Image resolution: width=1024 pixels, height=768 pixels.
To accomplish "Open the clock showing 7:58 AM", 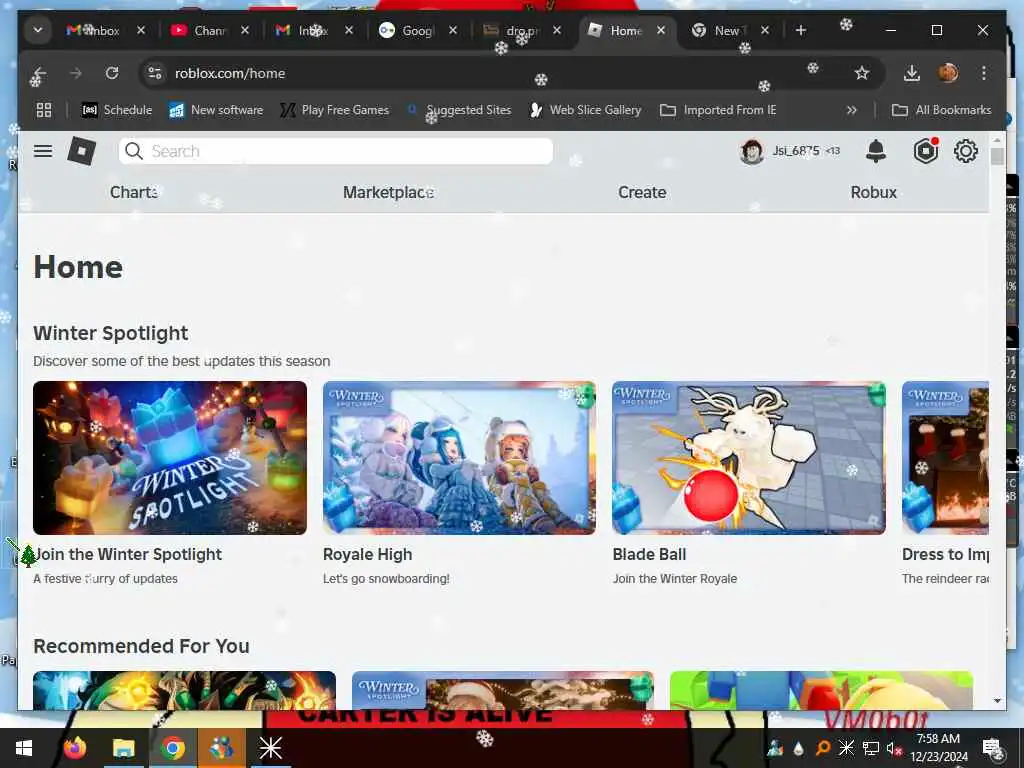I will (x=938, y=748).
